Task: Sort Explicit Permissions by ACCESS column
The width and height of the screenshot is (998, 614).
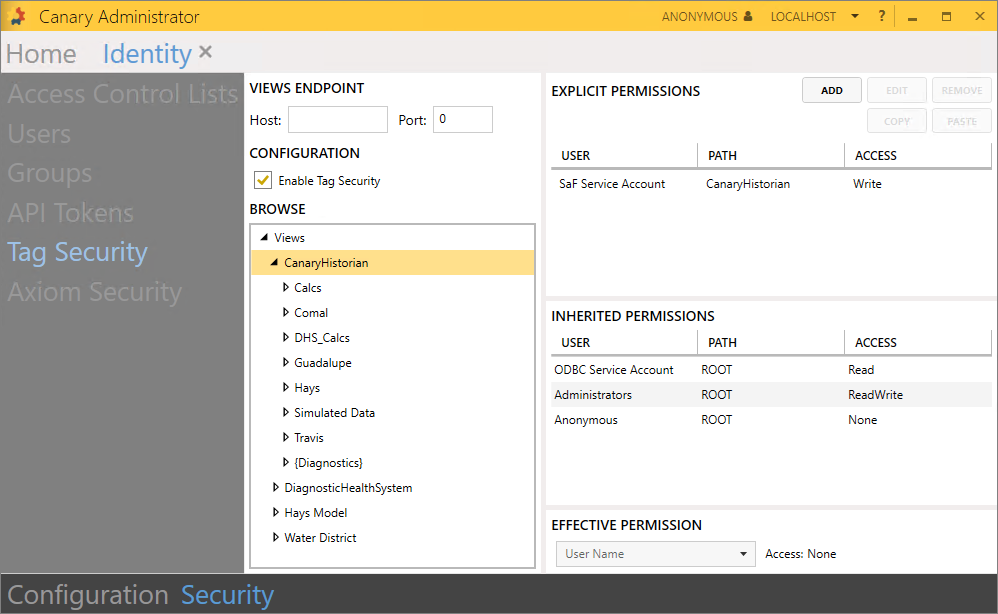Action: coord(918,156)
